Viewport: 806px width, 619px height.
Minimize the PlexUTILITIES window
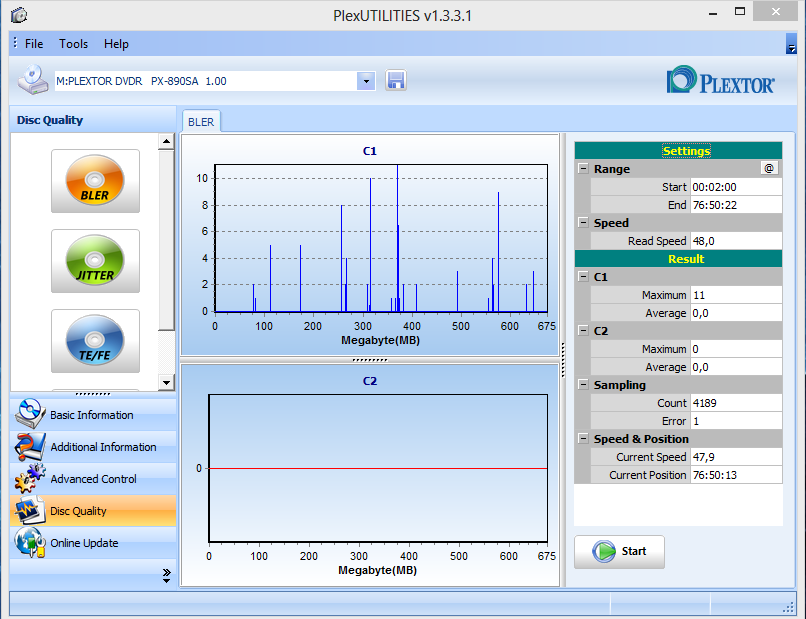click(713, 13)
